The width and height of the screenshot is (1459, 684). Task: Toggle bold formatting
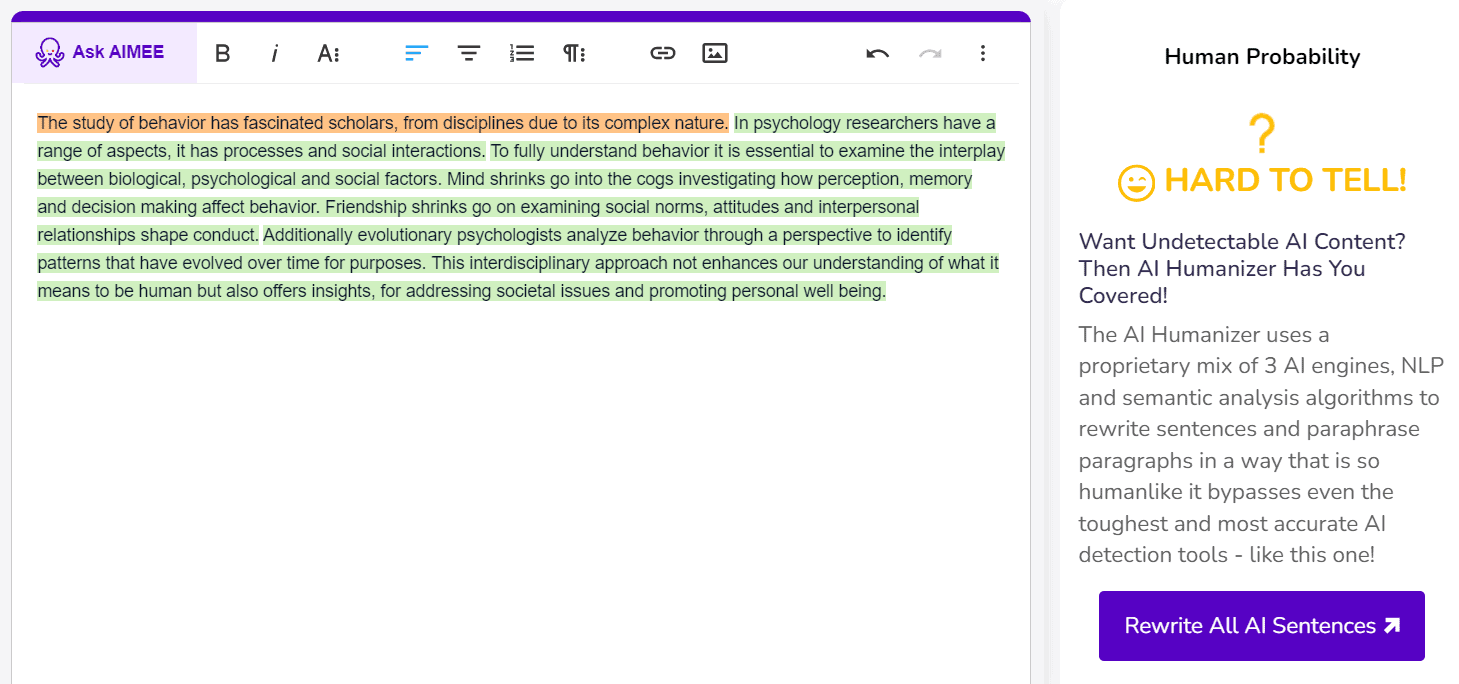click(223, 54)
